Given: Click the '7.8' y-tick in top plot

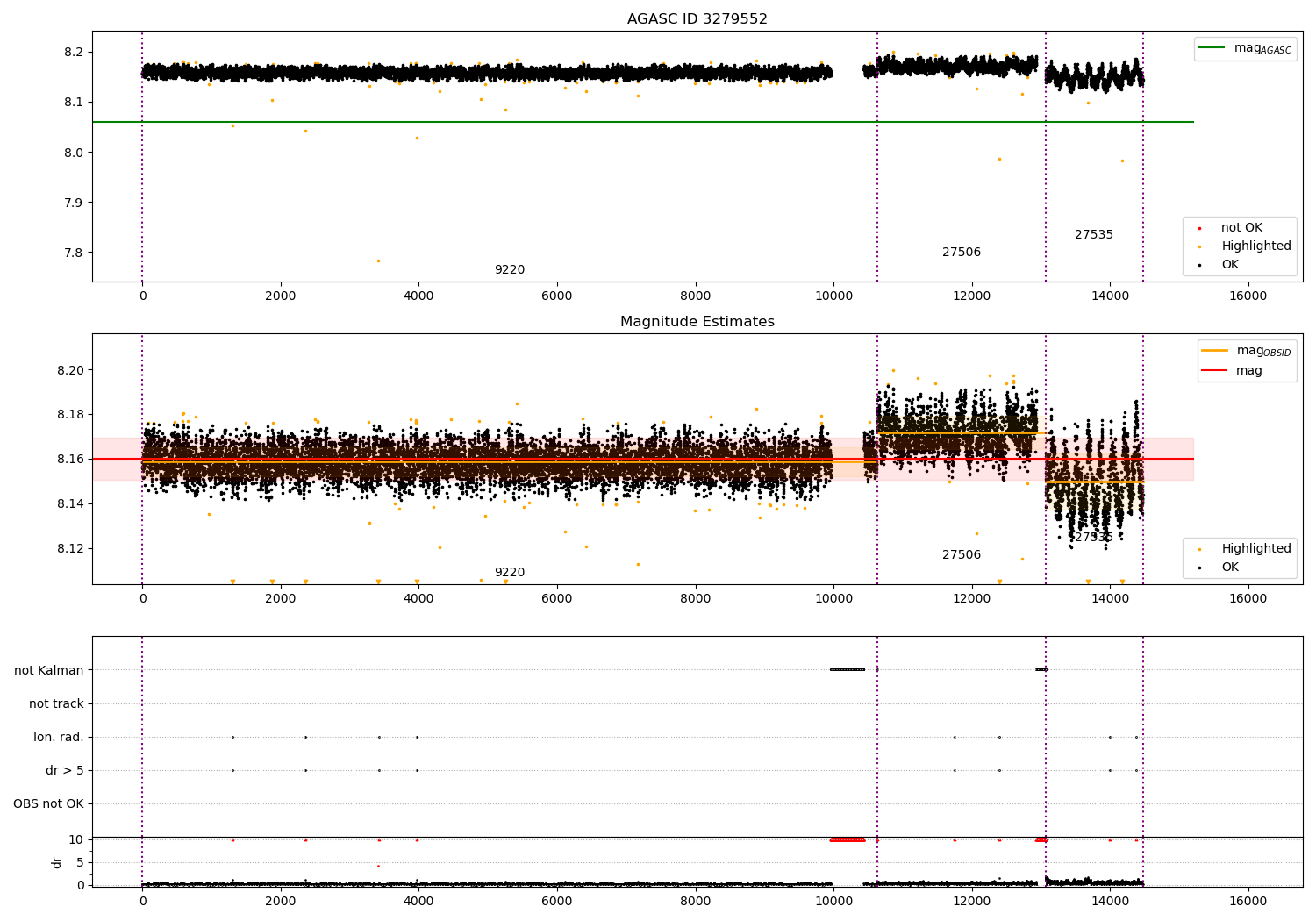Looking at the screenshot, I should (73, 253).
